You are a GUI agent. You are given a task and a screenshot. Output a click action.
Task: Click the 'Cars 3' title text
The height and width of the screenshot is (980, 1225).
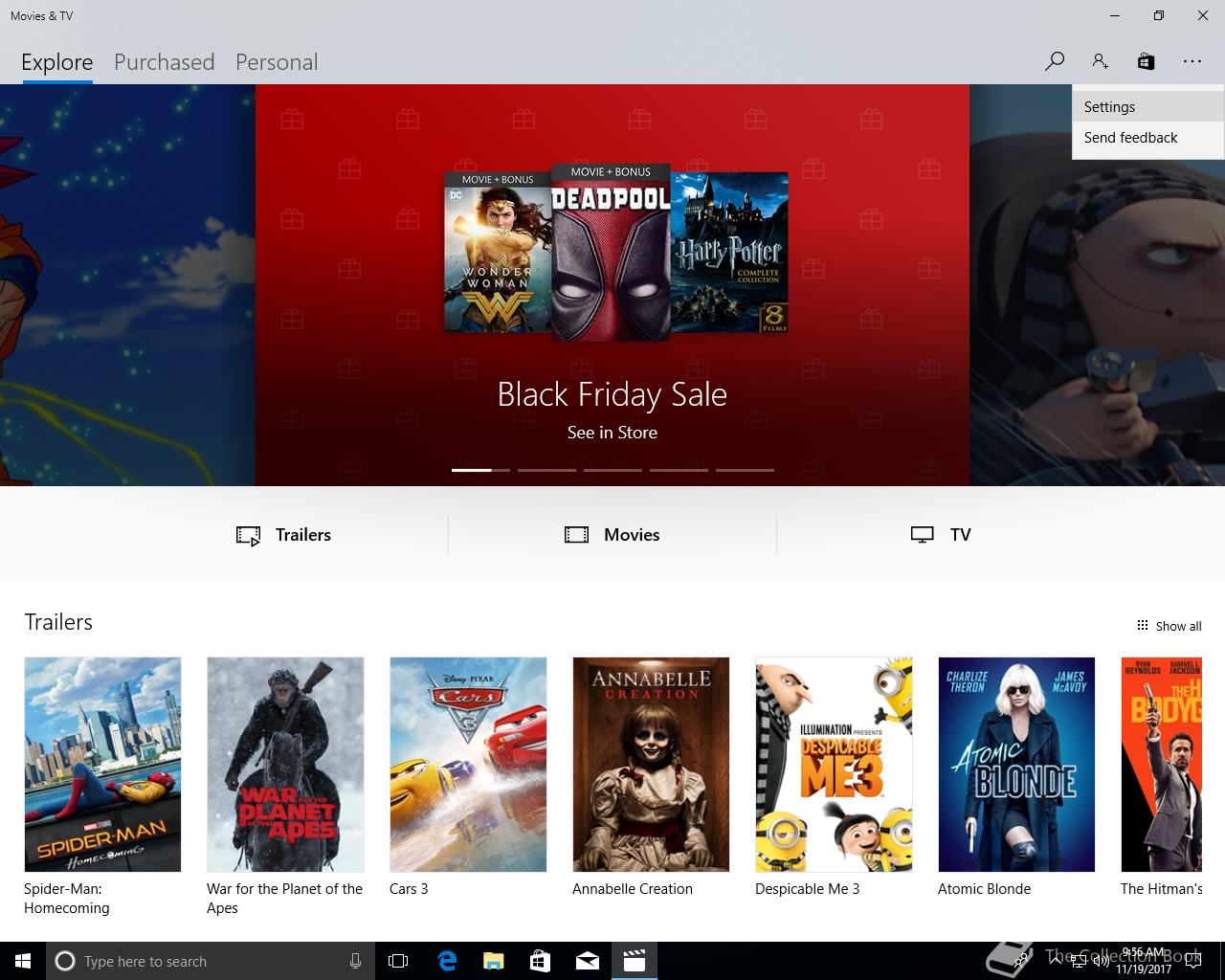click(x=409, y=889)
